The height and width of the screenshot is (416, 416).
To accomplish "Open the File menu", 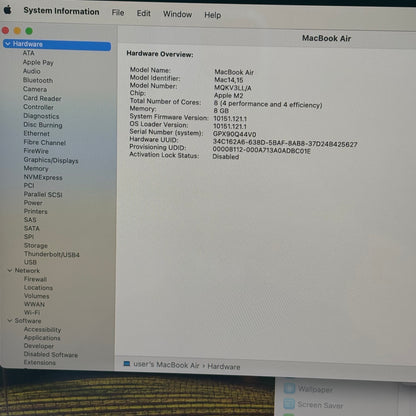I will (118, 13).
